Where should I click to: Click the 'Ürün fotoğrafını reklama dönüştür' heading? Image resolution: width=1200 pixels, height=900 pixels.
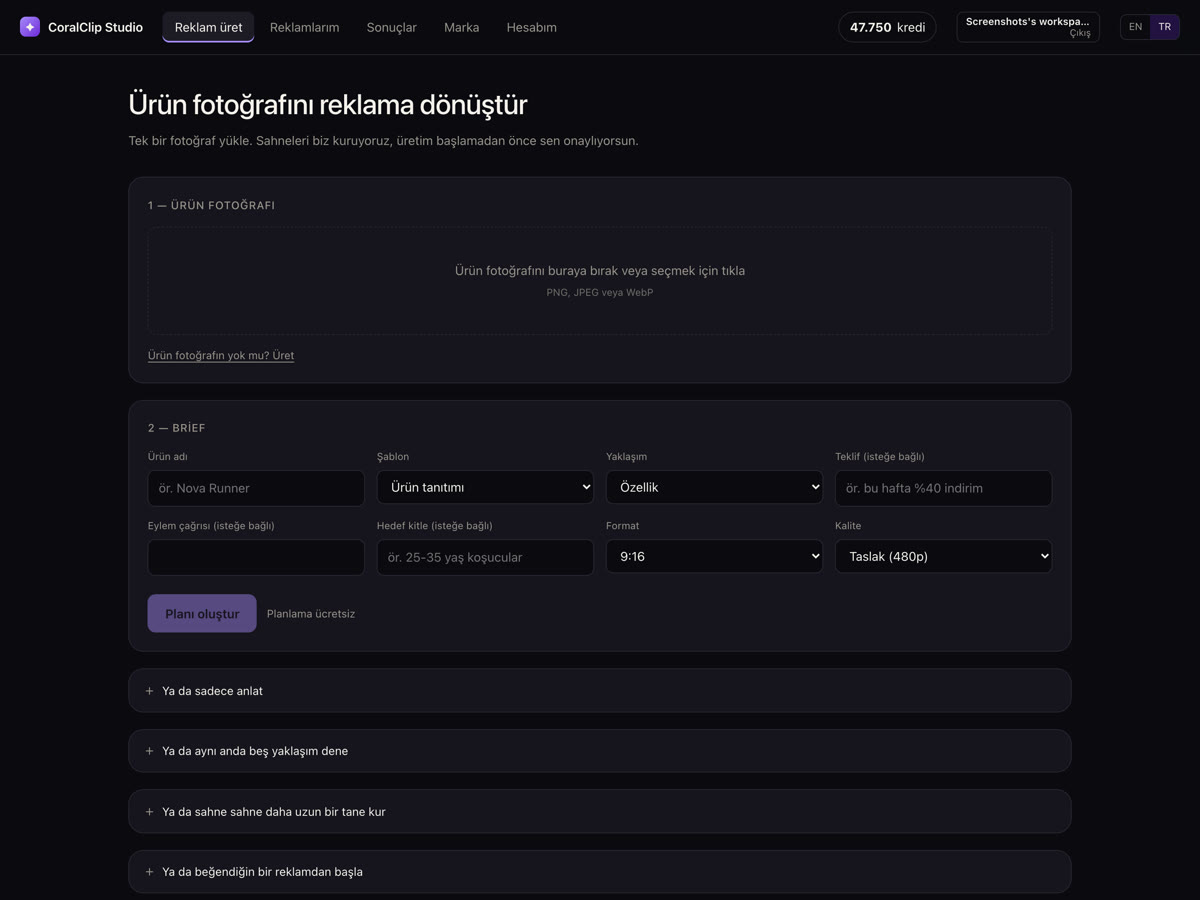[x=328, y=104]
